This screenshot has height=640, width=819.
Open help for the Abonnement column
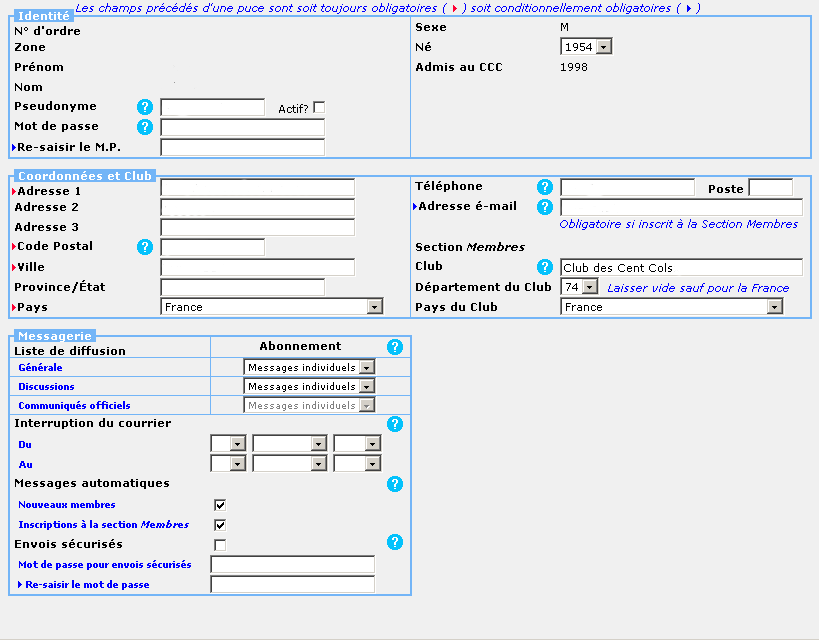click(395, 347)
